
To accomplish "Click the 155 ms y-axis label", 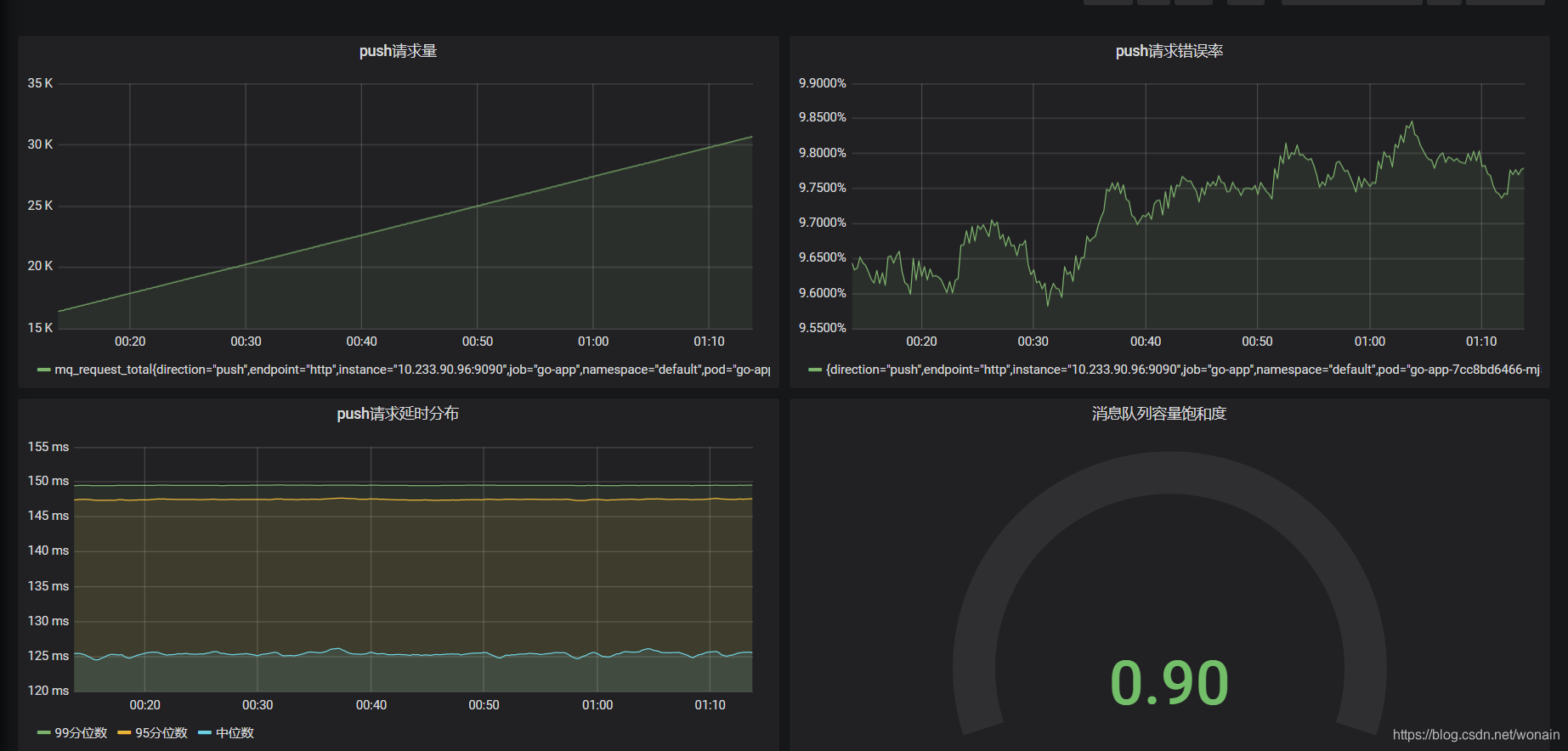I will coord(48,447).
